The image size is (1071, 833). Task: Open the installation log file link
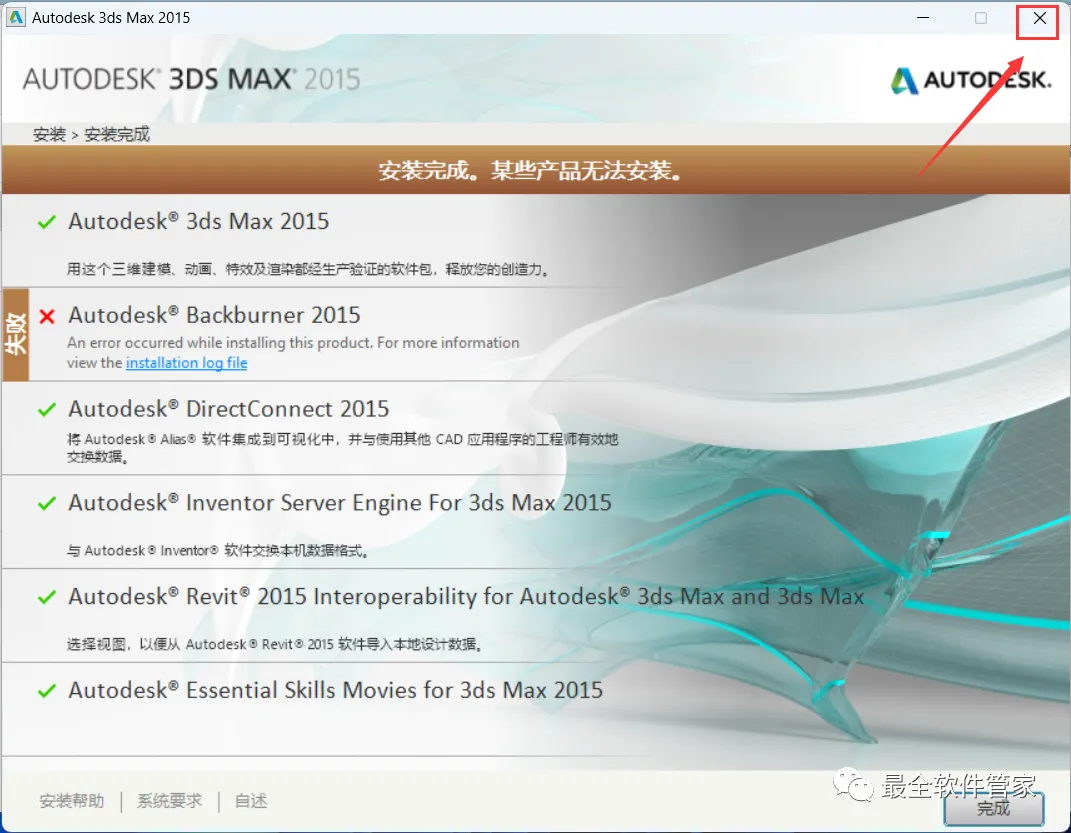186,363
